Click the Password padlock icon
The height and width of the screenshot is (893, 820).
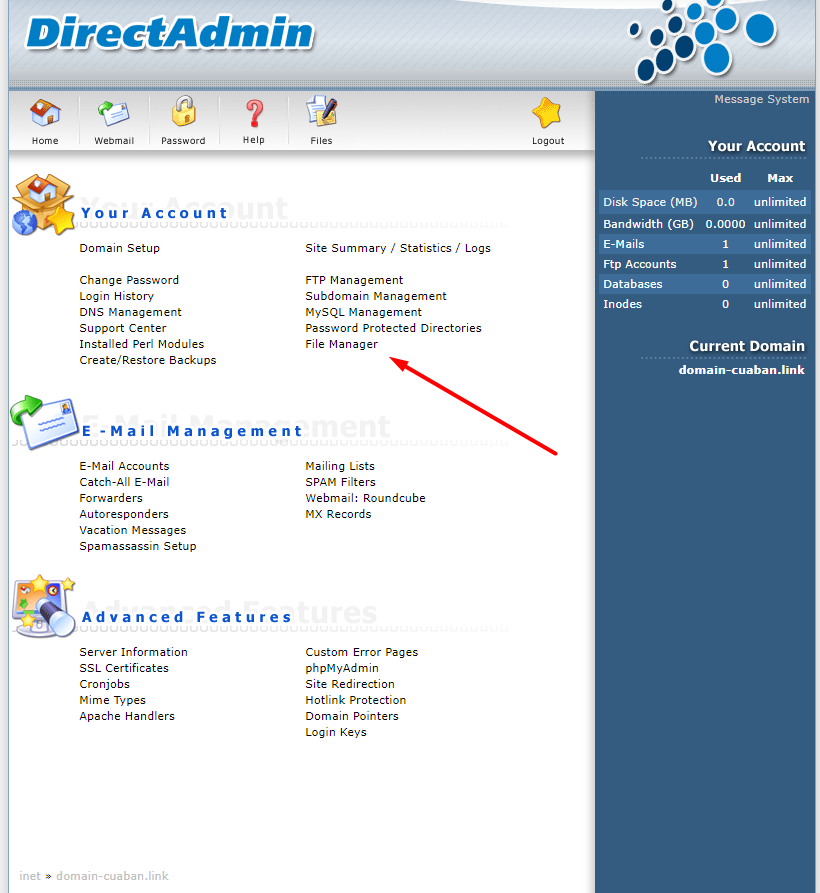183,111
